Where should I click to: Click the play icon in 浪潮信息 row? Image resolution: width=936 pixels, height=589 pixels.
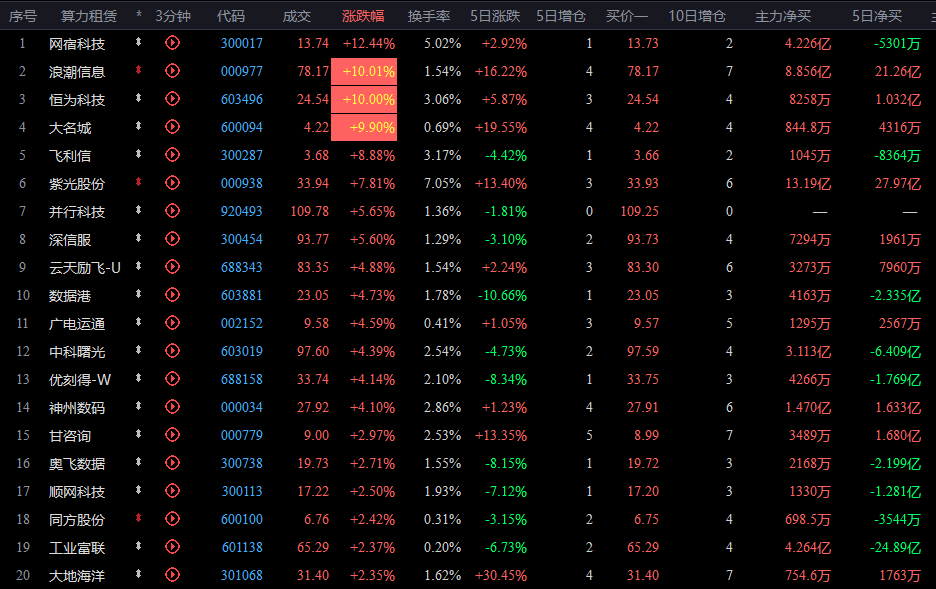click(x=172, y=70)
